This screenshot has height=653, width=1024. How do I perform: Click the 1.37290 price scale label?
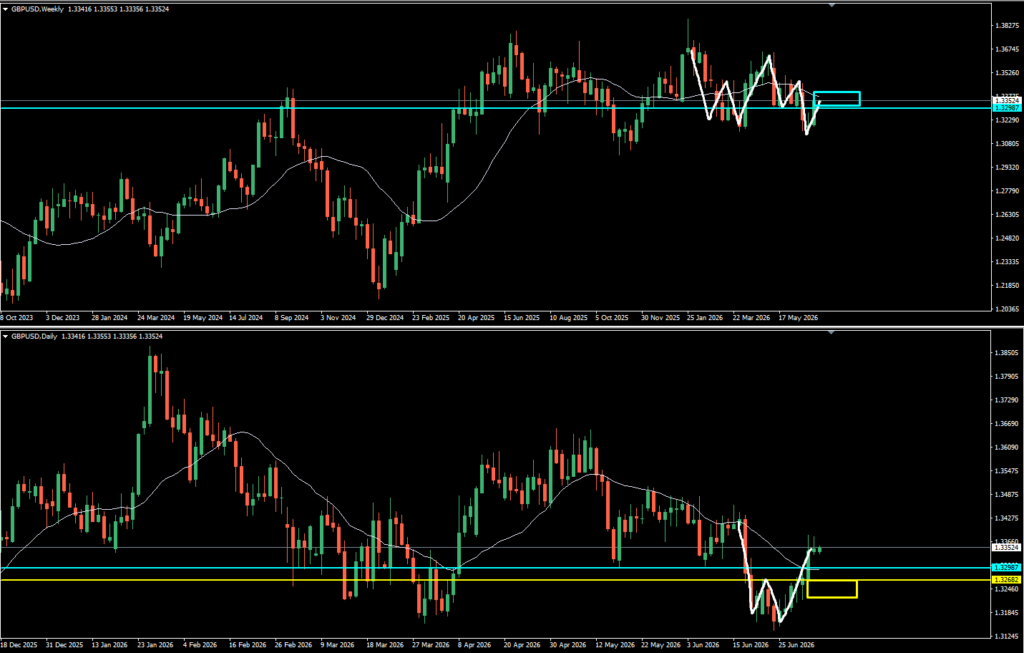[1007, 400]
